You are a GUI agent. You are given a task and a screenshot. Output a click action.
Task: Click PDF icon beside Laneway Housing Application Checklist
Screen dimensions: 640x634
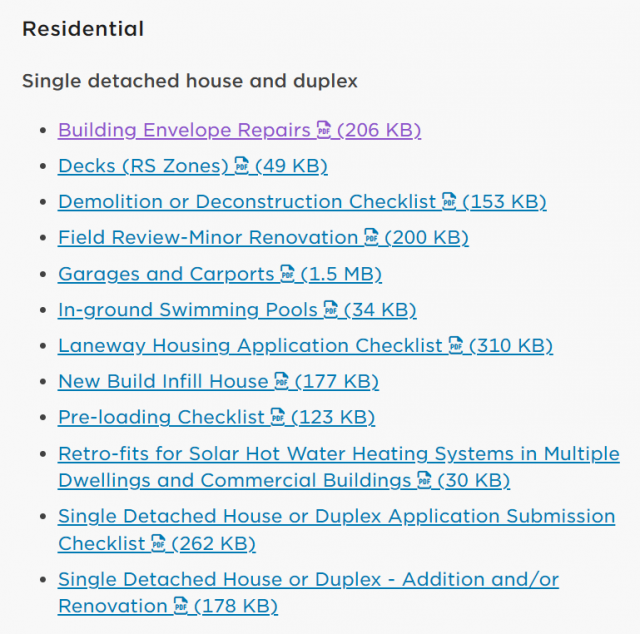point(456,346)
